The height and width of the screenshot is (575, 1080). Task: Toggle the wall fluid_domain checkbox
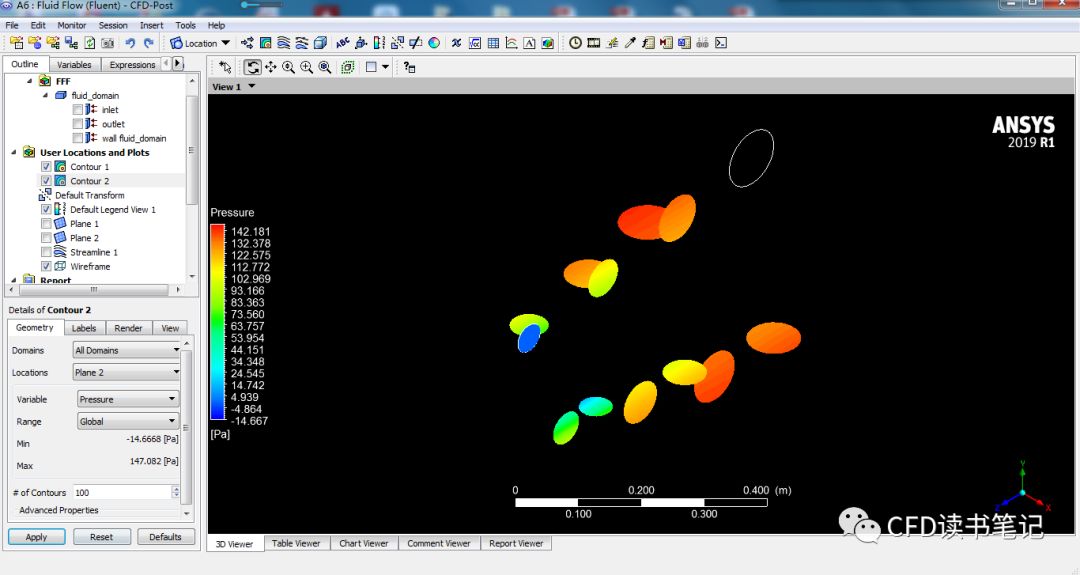point(78,138)
